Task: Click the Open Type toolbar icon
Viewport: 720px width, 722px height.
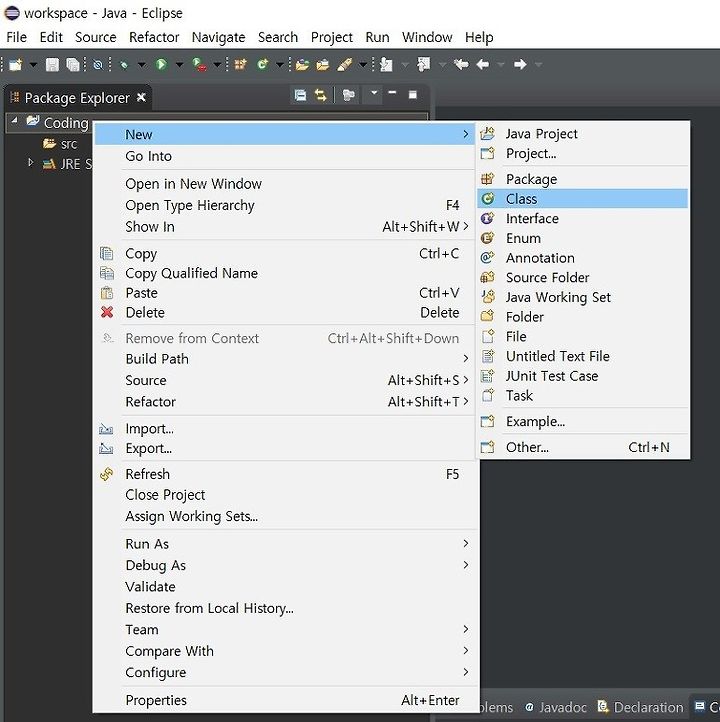Action: (x=302, y=64)
